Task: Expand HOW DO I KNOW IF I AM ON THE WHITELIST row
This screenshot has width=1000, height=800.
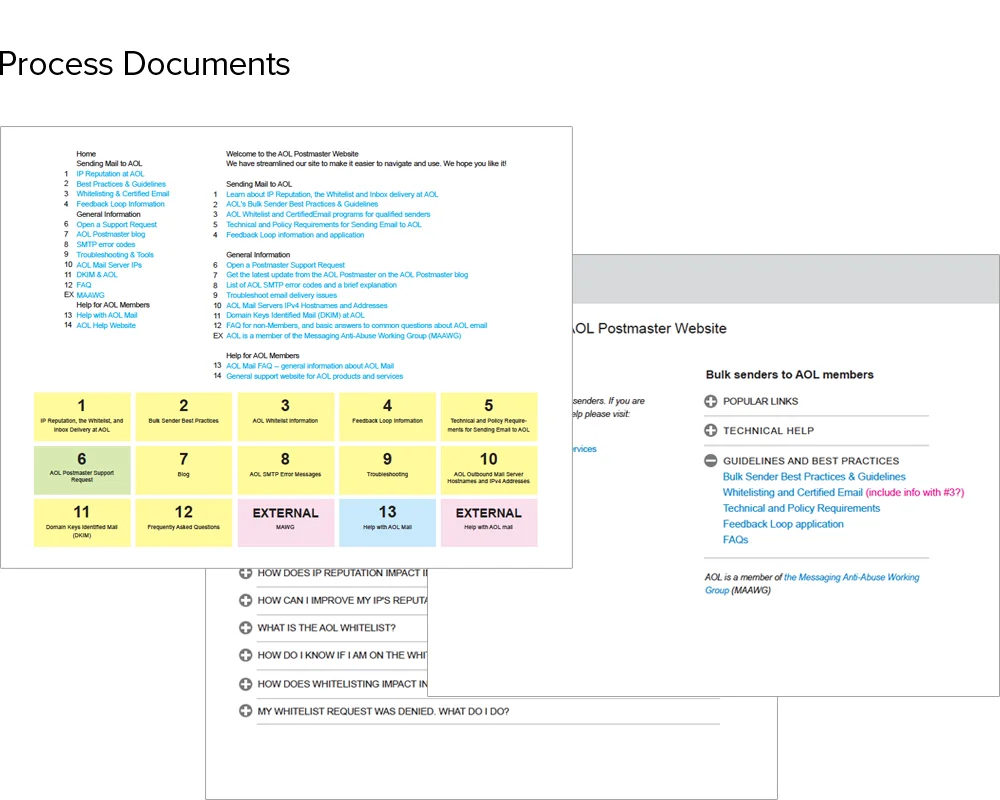Action: pos(246,655)
